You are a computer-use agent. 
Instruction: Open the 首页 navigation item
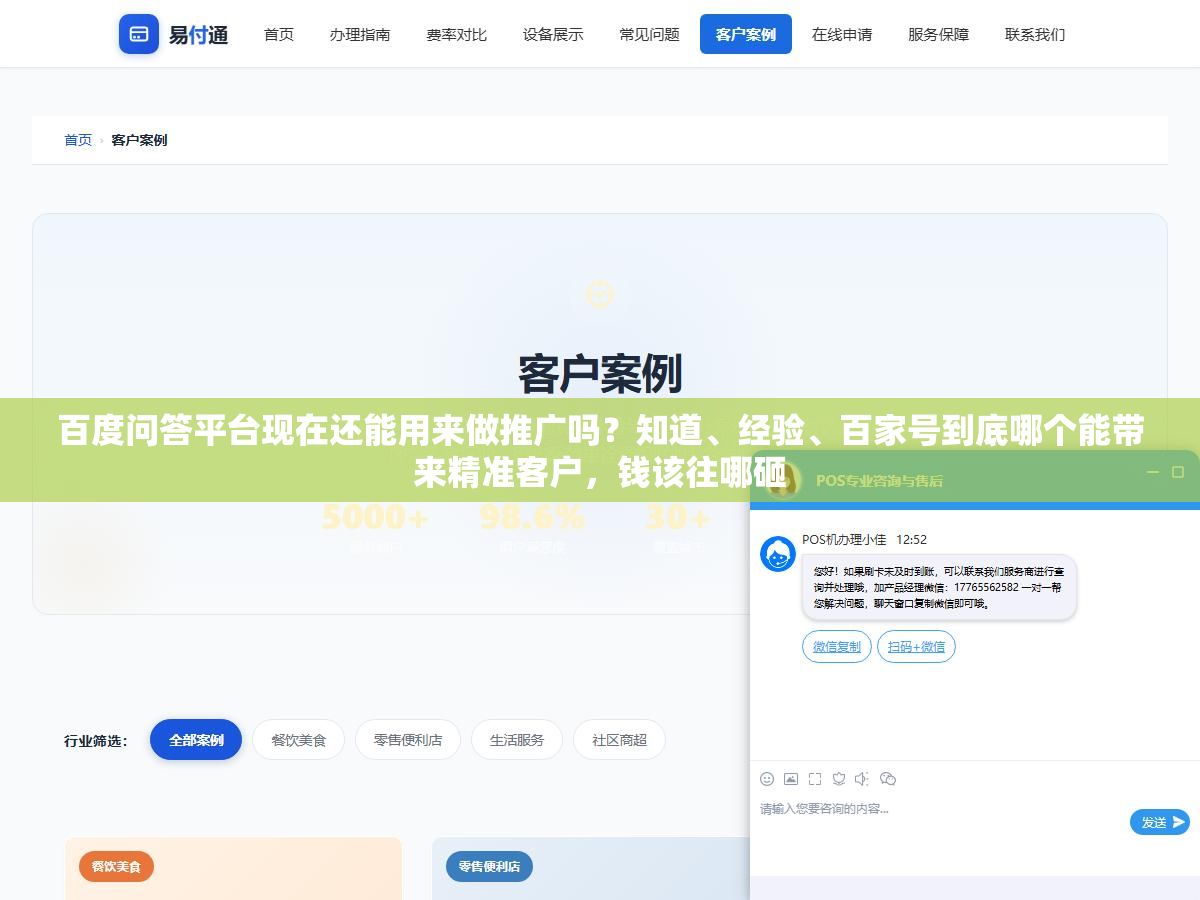(279, 34)
